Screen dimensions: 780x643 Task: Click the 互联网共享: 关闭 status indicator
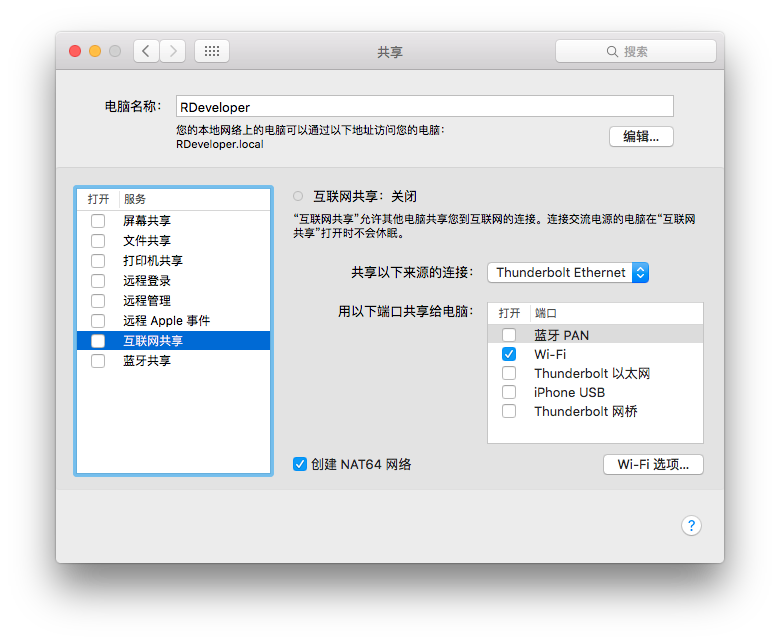click(298, 196)
